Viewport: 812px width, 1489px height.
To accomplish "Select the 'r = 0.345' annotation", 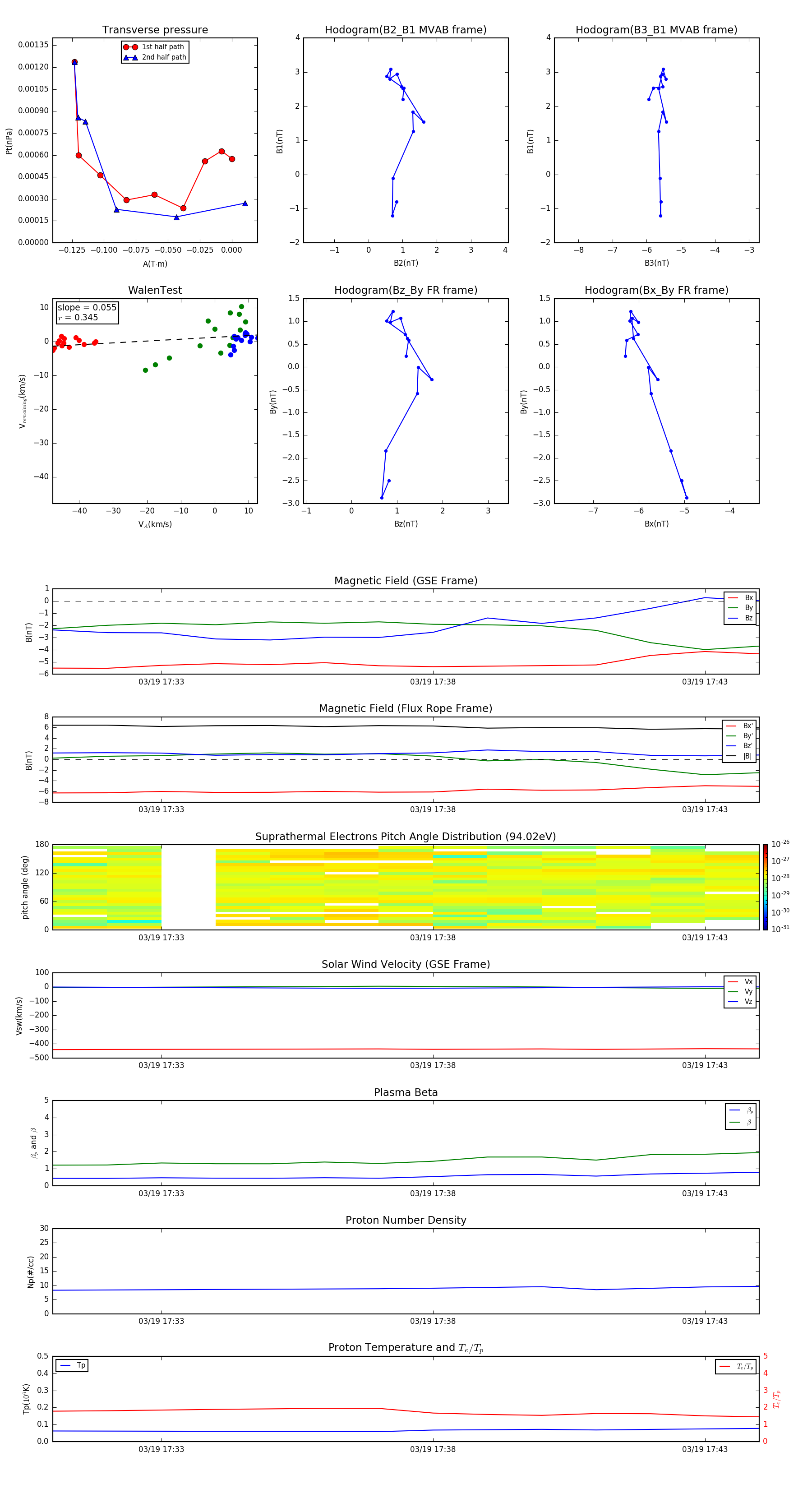I will point(78,317).
